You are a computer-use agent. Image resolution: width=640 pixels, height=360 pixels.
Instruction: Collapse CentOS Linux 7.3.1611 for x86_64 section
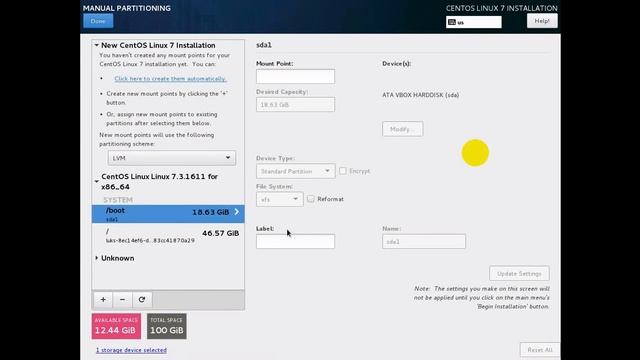click(x=97, y=182)
